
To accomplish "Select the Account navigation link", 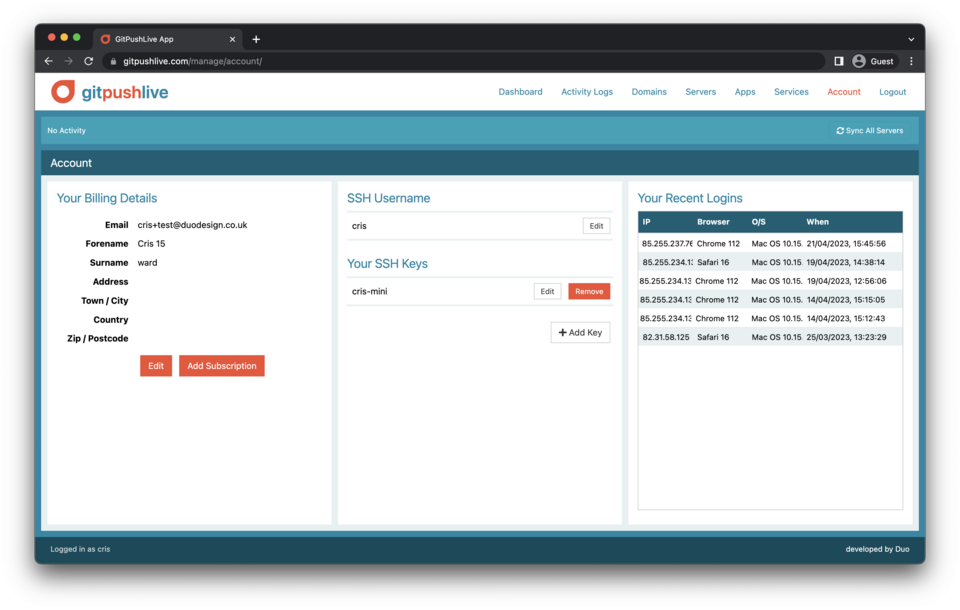I will click(844, 92).
